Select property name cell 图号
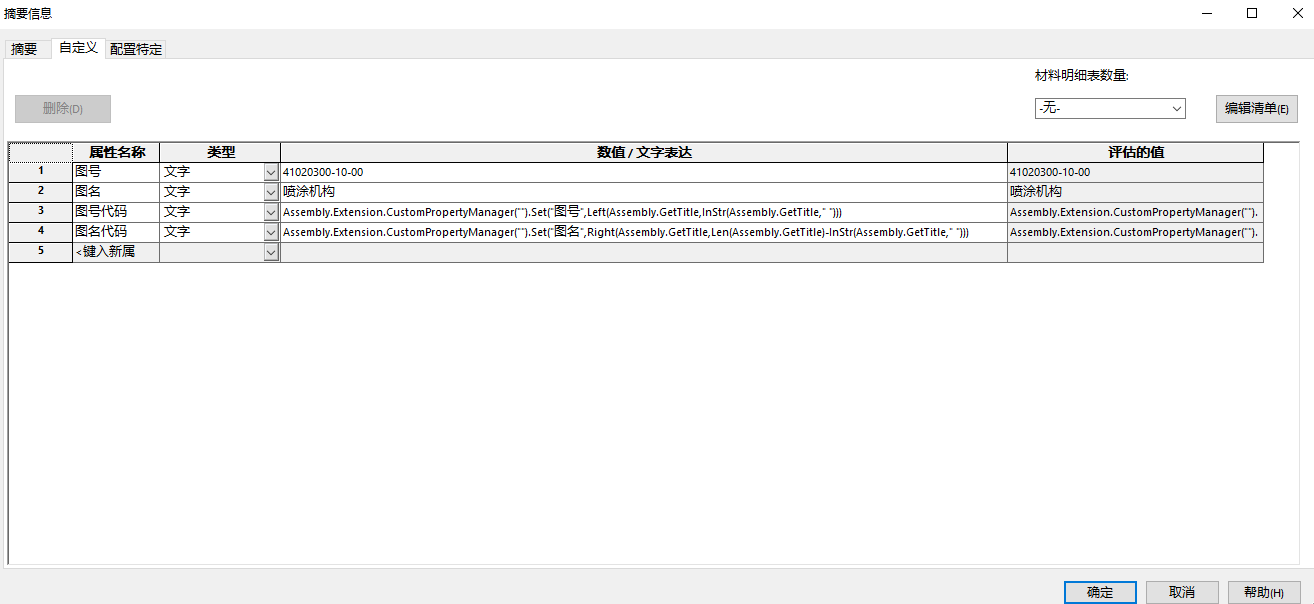 (117, 172)
